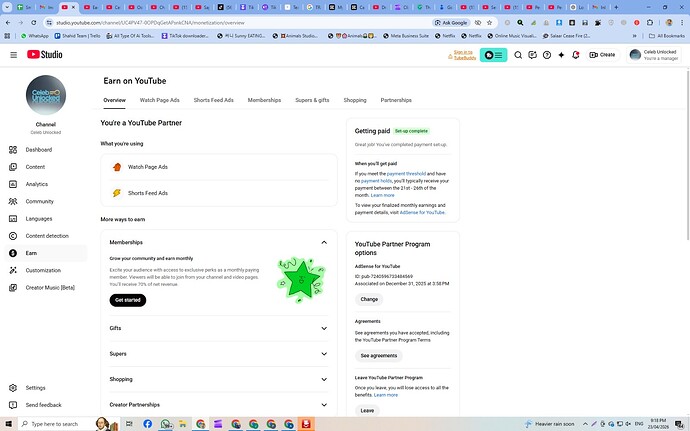Follow the payment holds link
Image resolution: width=690 pixels, height=431 pixels.
[x=376, y=181]
